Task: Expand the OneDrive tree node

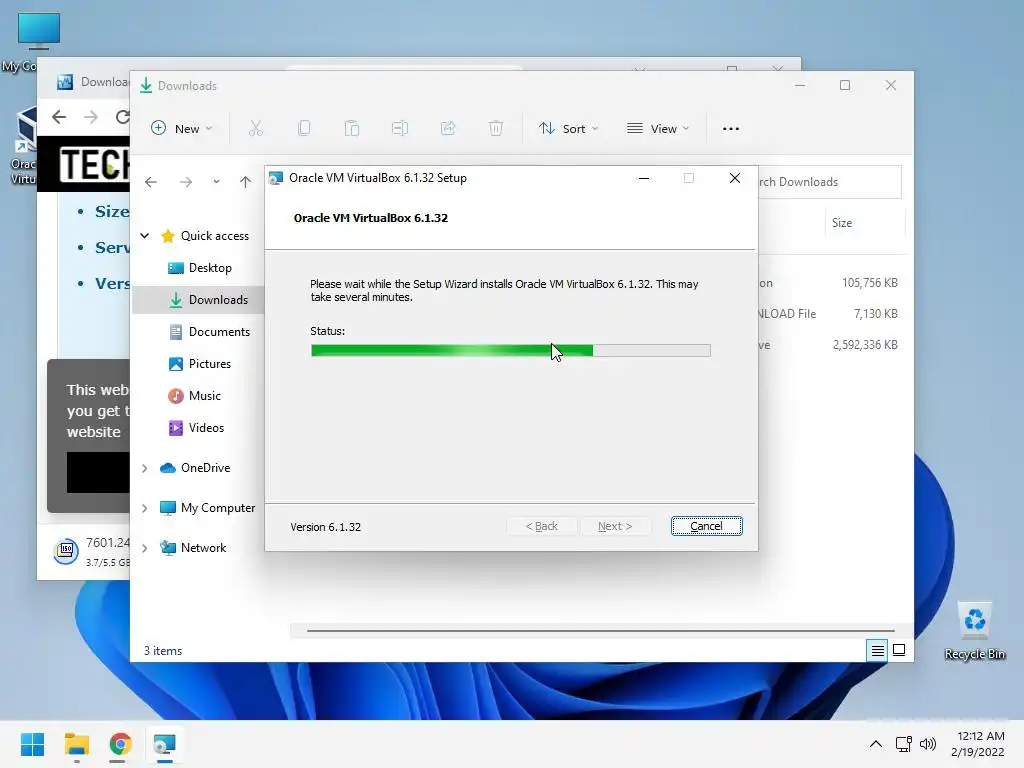Action: [145, 468]
